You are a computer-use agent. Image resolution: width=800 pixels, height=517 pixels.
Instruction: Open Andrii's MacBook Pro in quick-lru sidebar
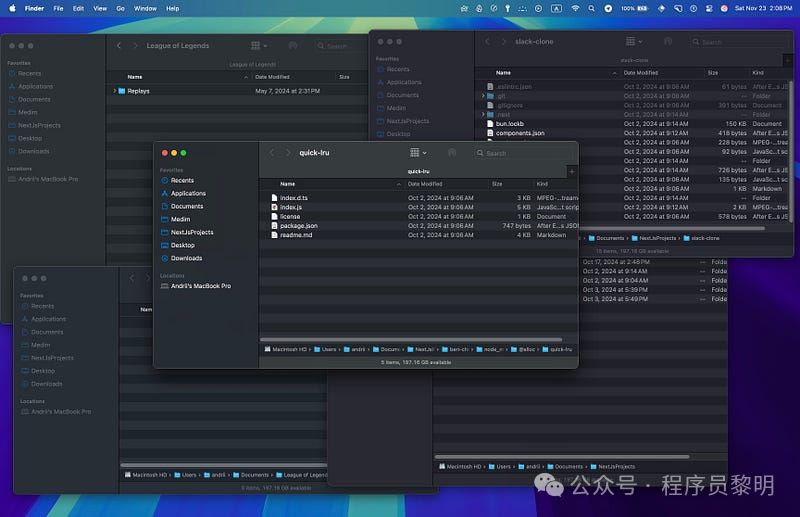click(x=200, y=286)
